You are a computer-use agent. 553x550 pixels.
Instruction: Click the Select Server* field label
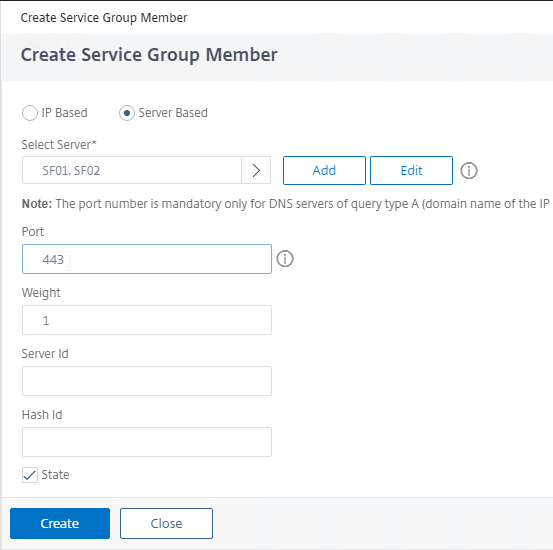click(59, 145)
